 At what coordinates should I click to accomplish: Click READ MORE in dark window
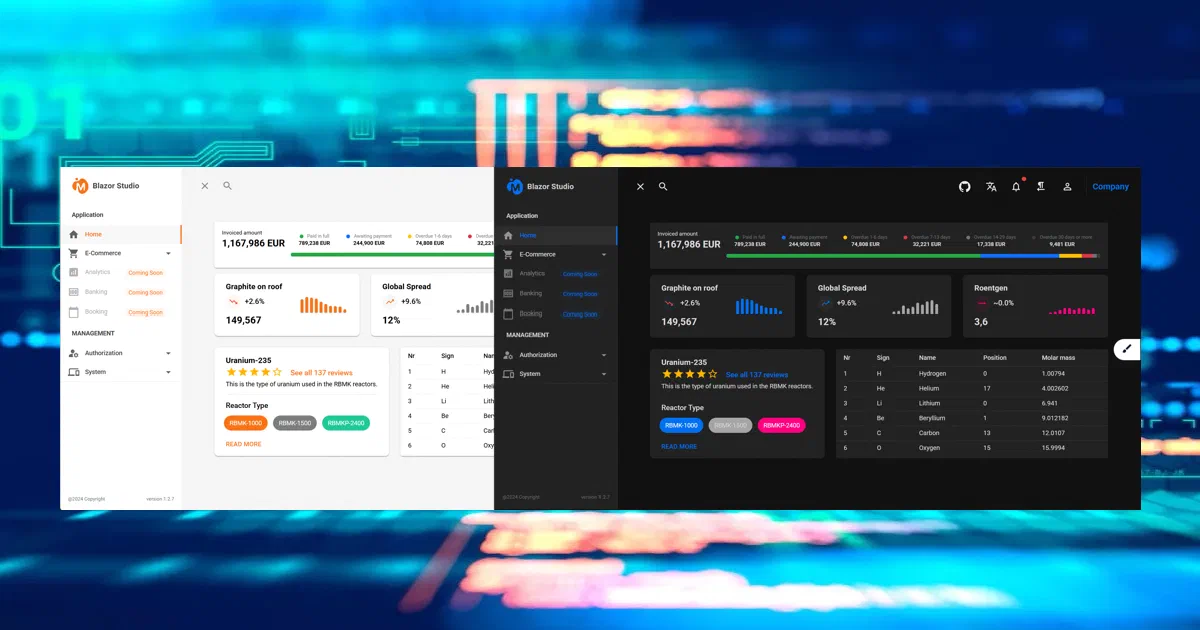coord(679,446)
